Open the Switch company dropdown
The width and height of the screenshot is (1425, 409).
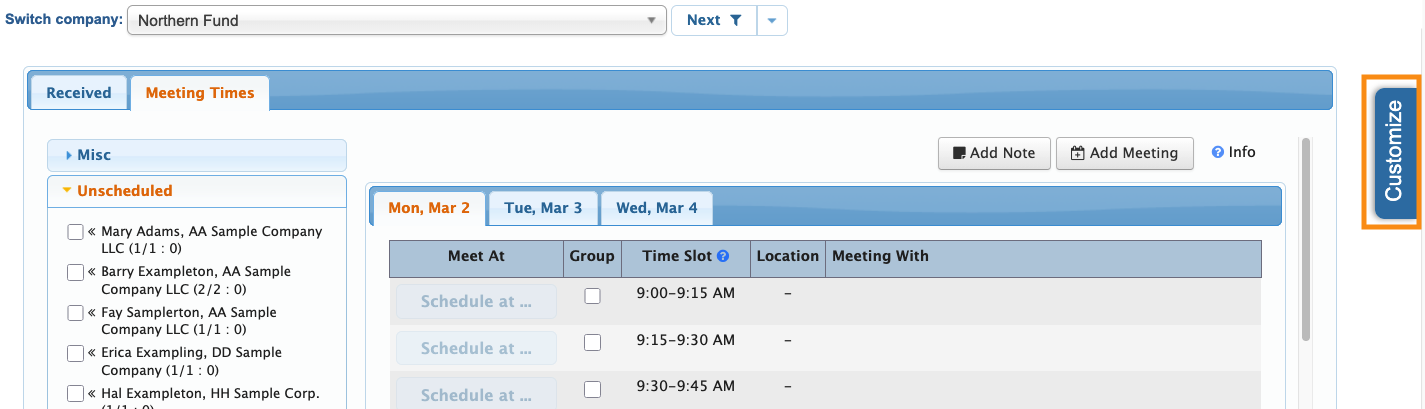tap(397, 20)
